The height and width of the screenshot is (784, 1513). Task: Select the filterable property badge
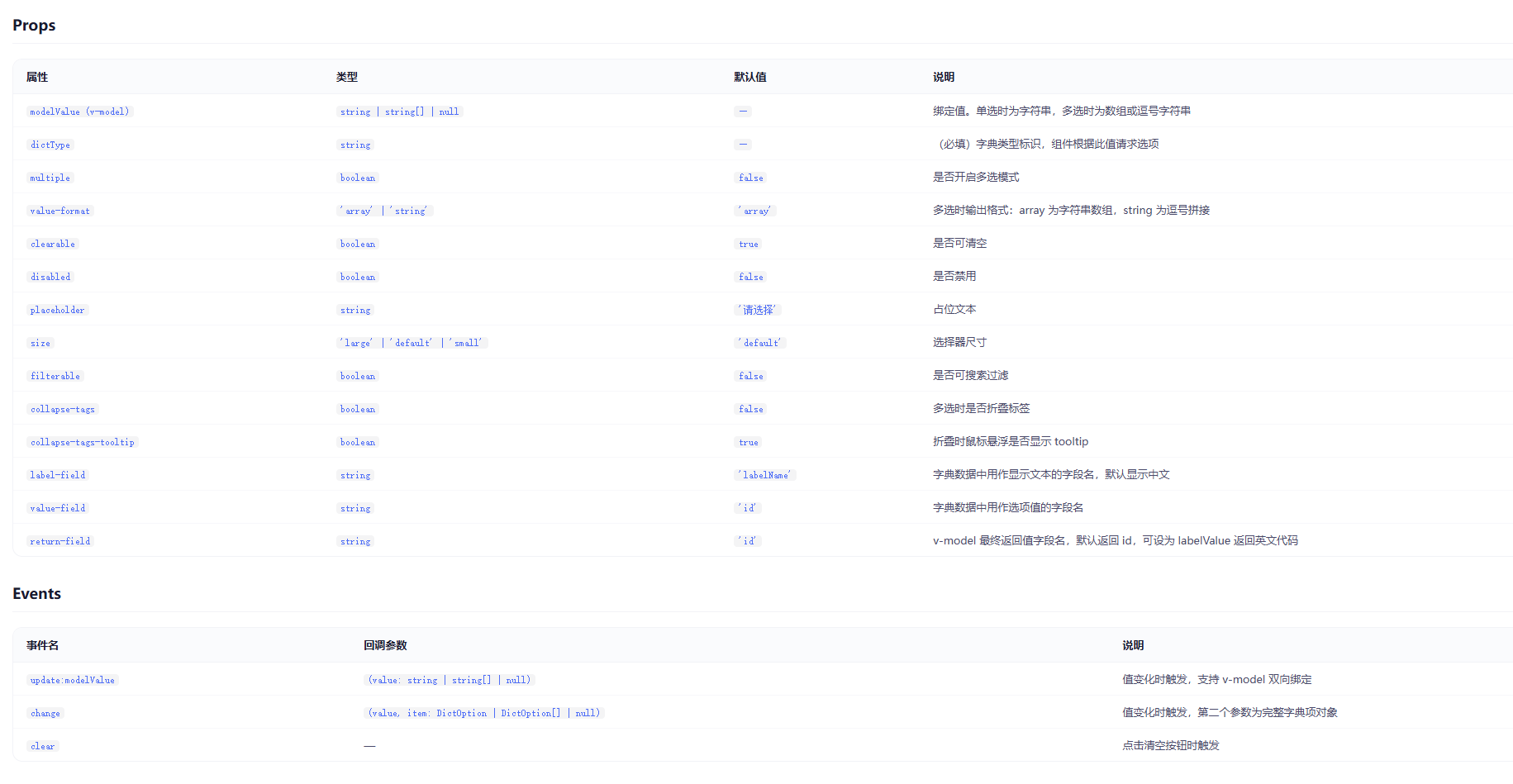point(55,376)
